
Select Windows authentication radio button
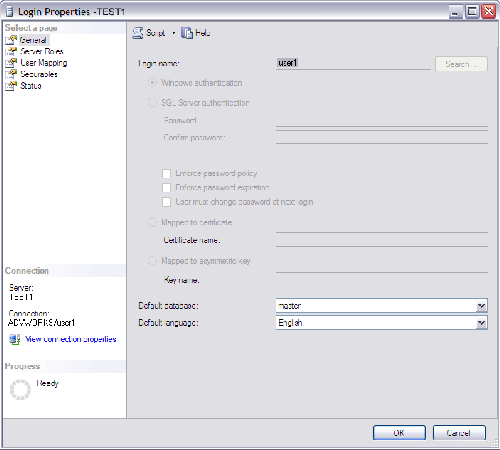pyautogui.click(x=152, y=83)
